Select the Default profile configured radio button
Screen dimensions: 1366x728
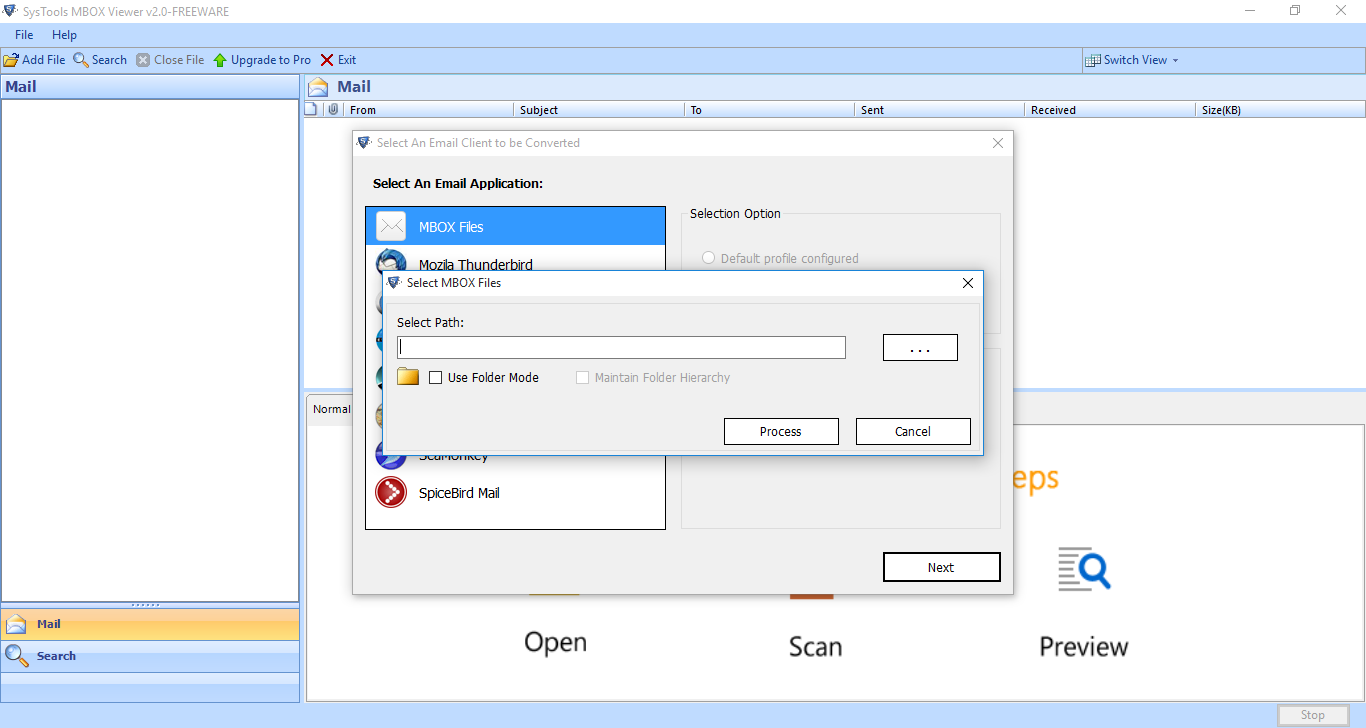[x=709, y=257]
